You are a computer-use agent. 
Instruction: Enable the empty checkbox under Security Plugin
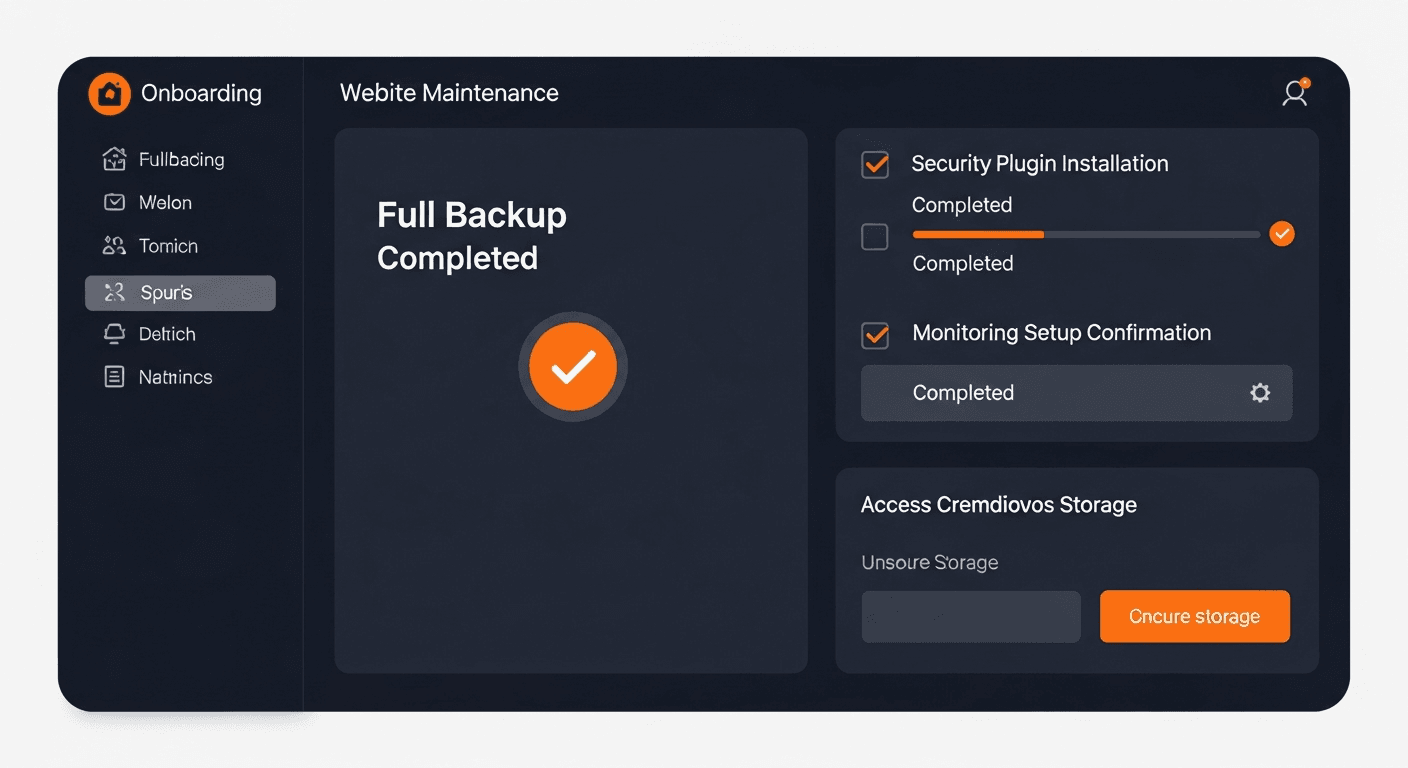874,237
